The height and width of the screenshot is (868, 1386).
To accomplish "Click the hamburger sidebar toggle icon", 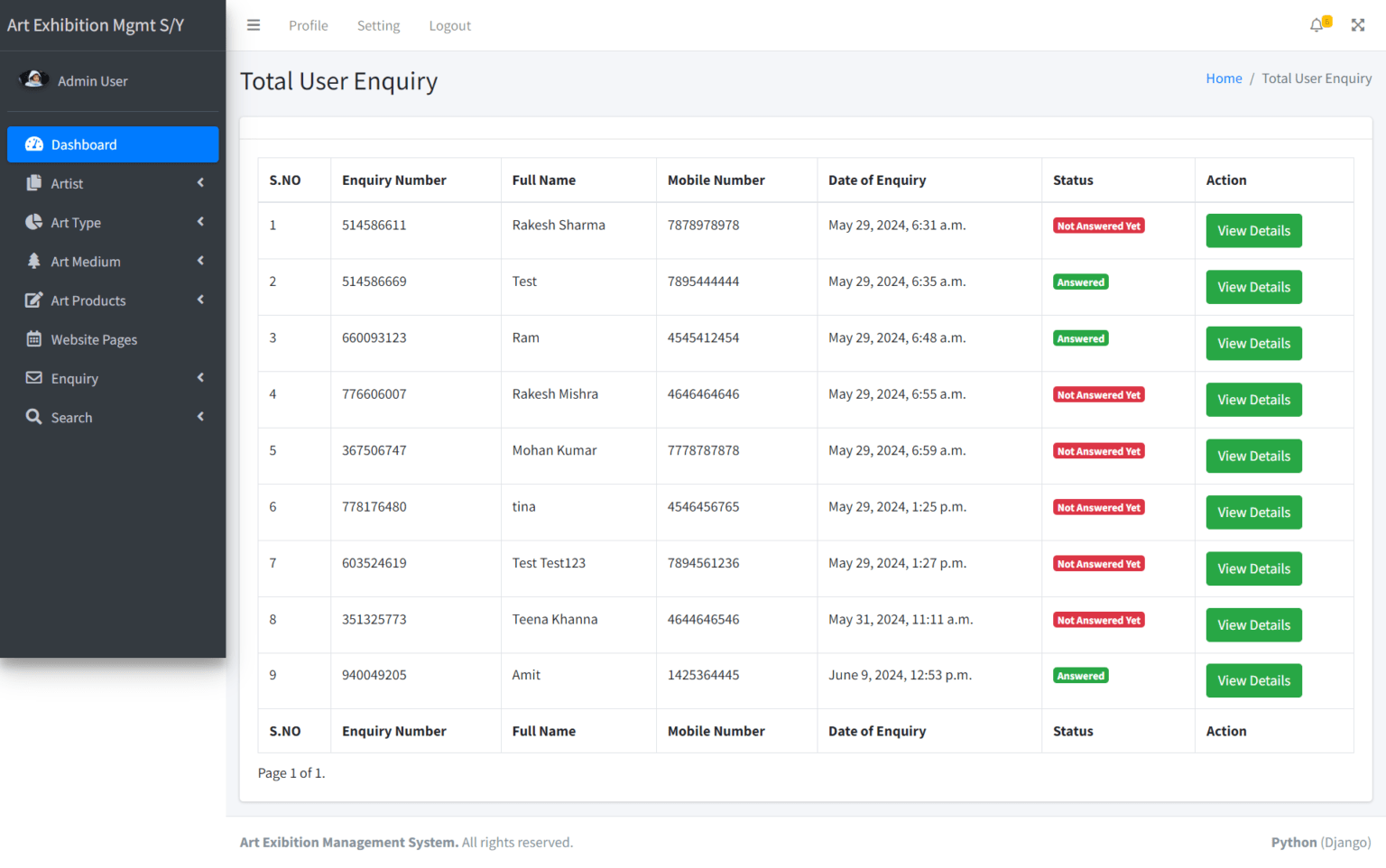I will coord(254,25).
